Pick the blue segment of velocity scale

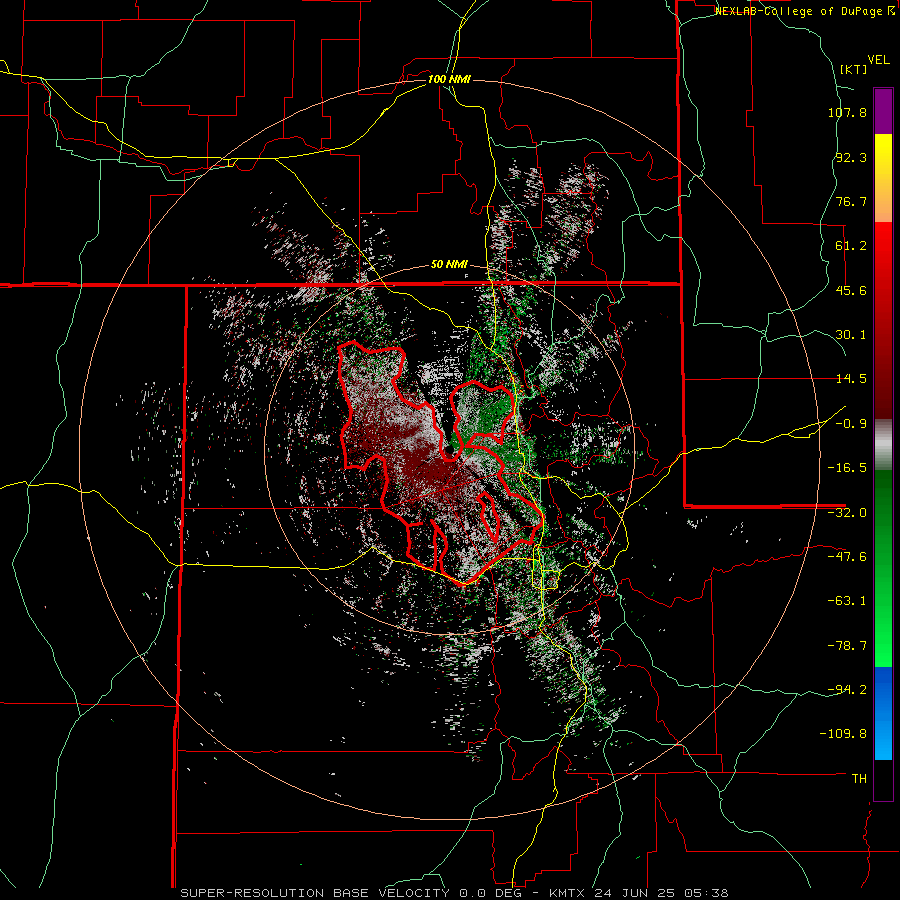click(883, 713)
